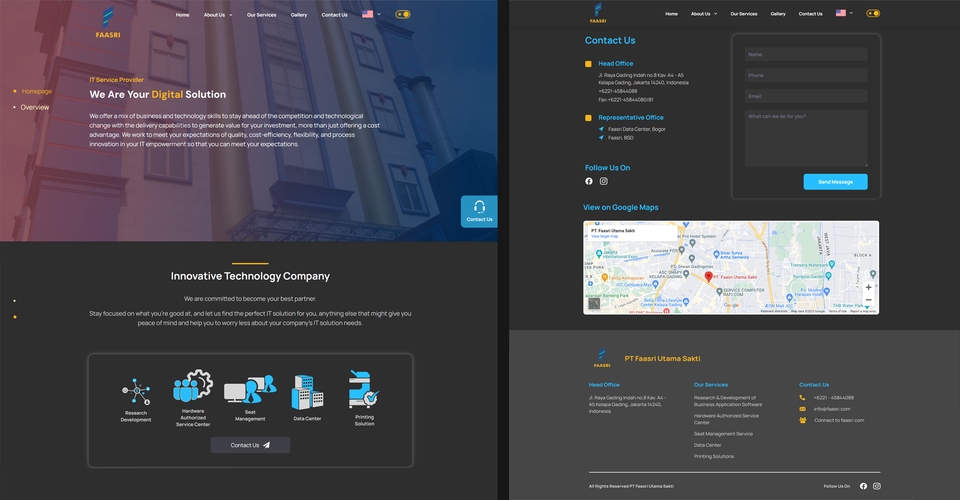Click Contact Us button below service icons
The image size is (960, 500).
click(250, 445)
